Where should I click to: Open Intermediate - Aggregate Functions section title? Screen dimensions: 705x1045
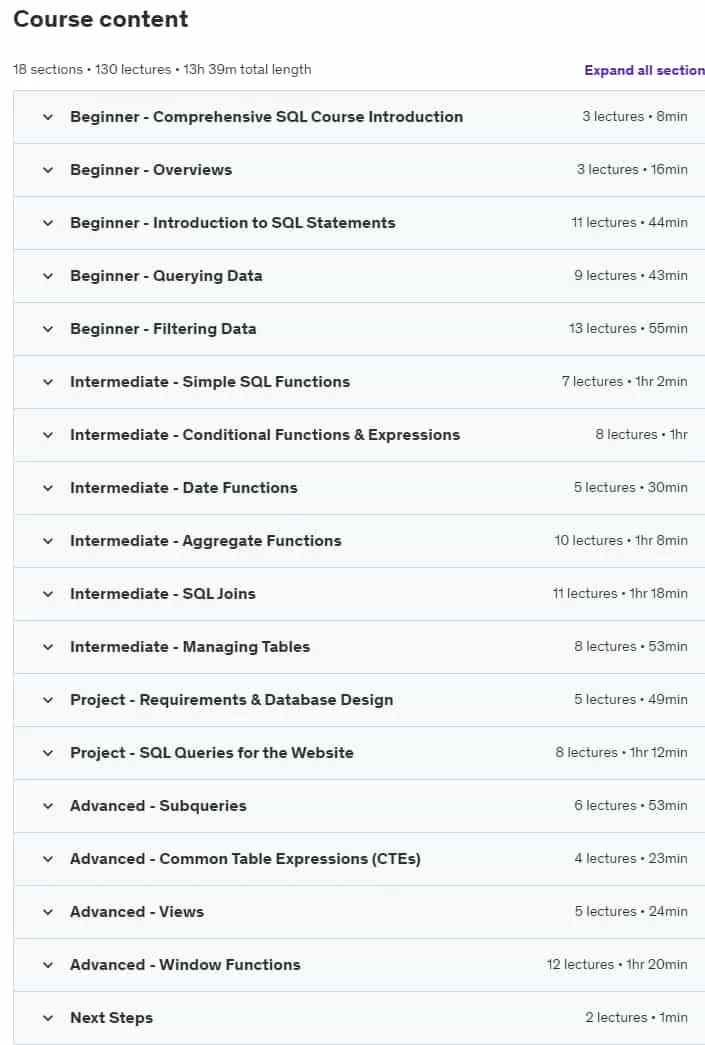[x=206, y=540]
